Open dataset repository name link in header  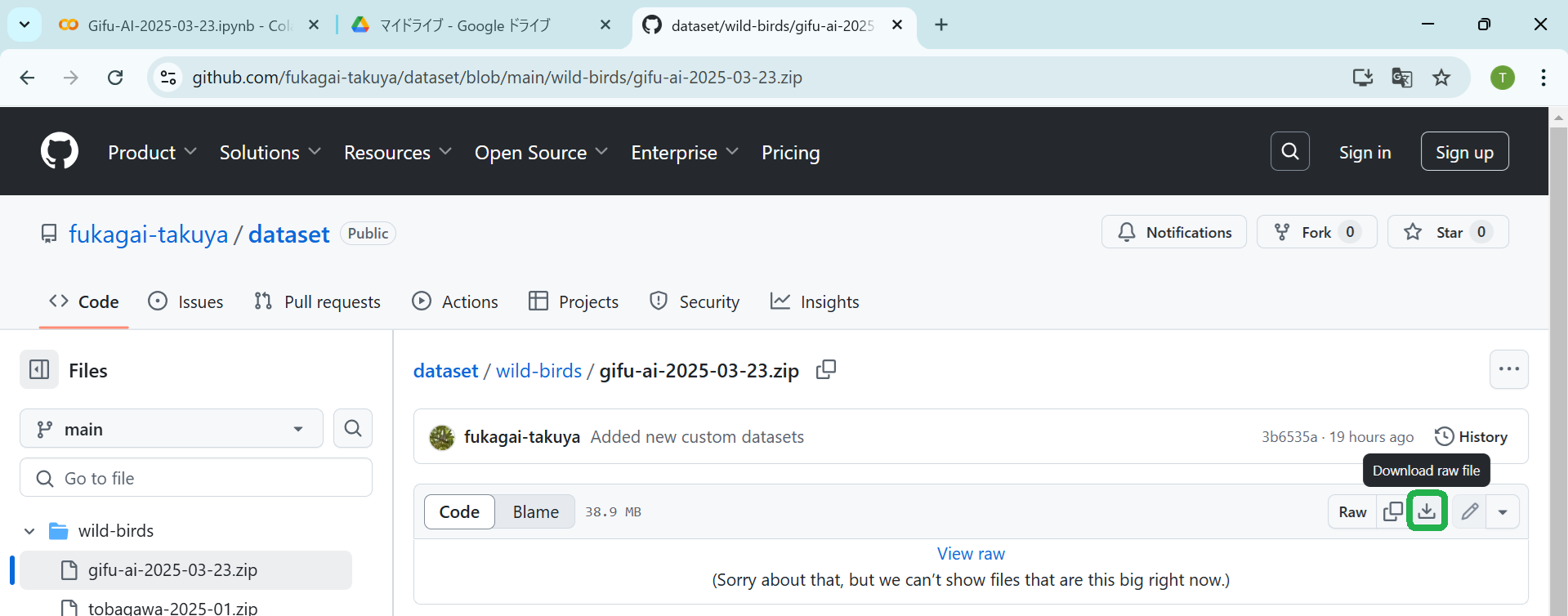288,234
